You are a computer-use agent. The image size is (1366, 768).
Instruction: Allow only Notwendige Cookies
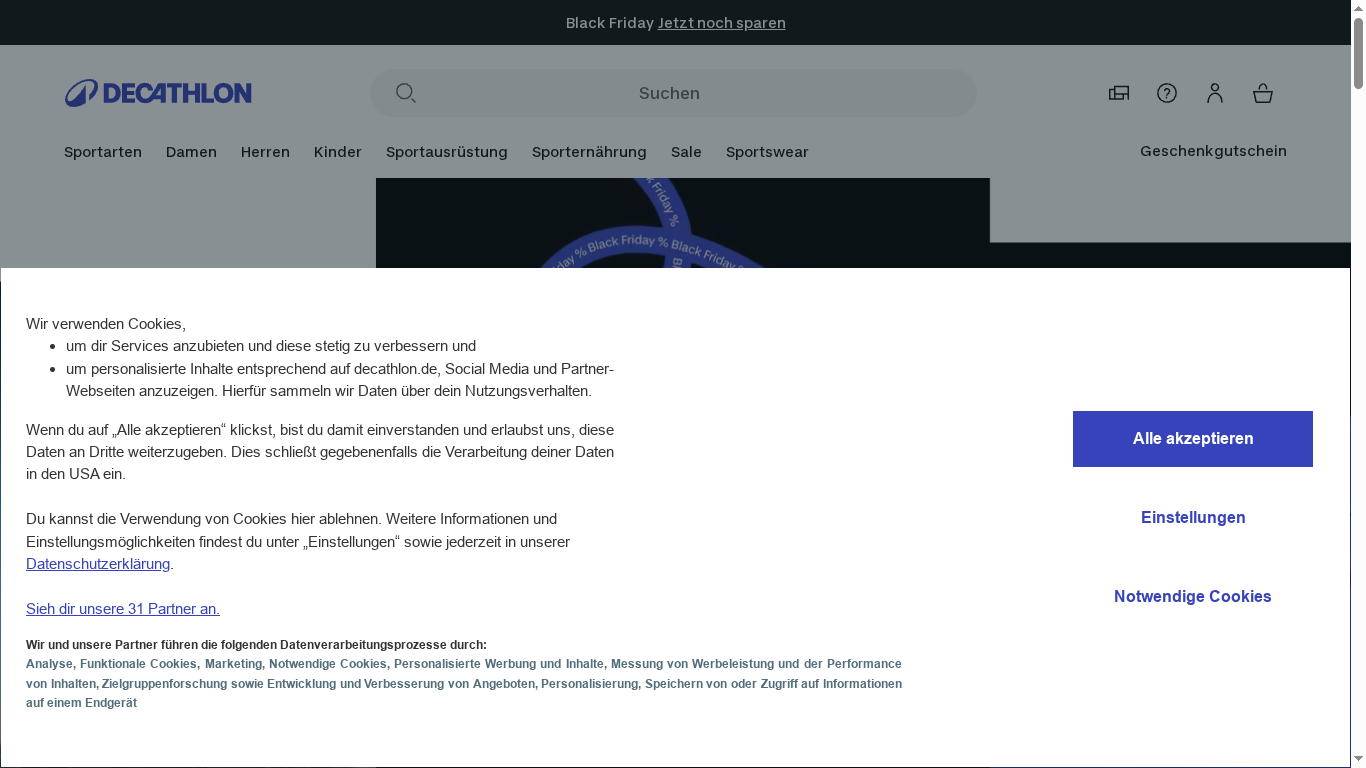1192,596
